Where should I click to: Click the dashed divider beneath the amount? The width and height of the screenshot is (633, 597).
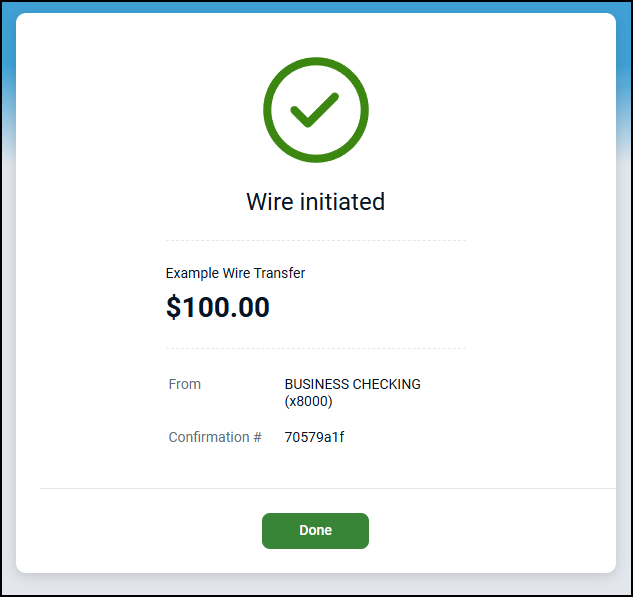point(315,349)
